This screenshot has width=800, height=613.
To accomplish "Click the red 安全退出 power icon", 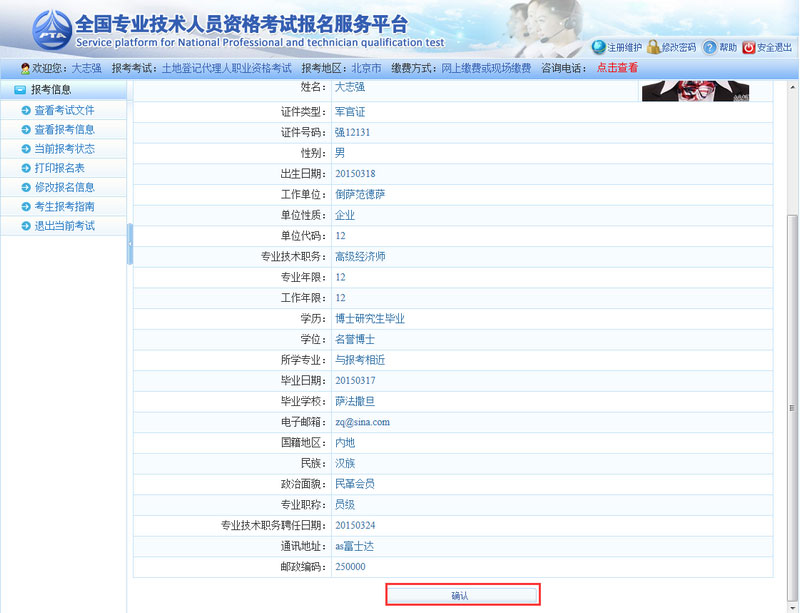I will [749, 47].
